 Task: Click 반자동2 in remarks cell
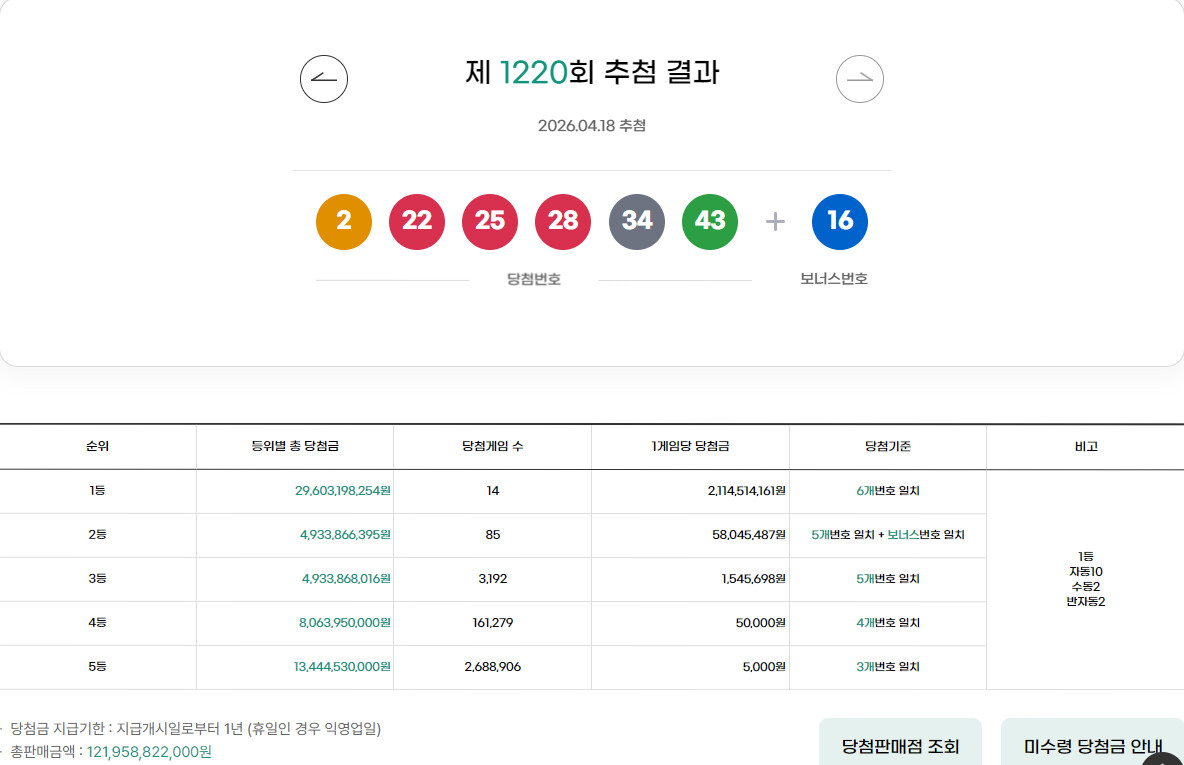point(1086,602)
